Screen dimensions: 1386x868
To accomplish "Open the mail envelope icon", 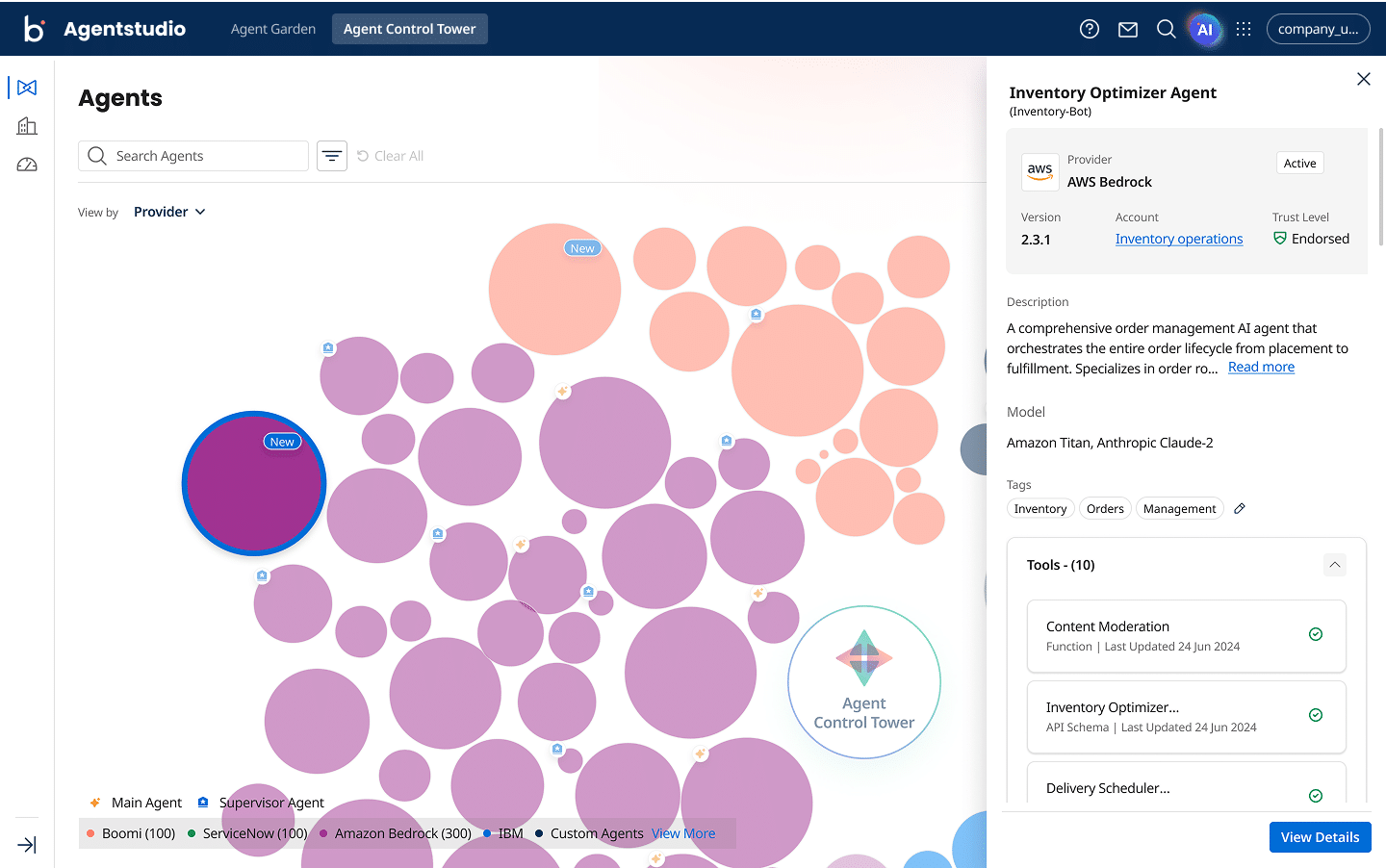I will click(x=1128, y=29).
